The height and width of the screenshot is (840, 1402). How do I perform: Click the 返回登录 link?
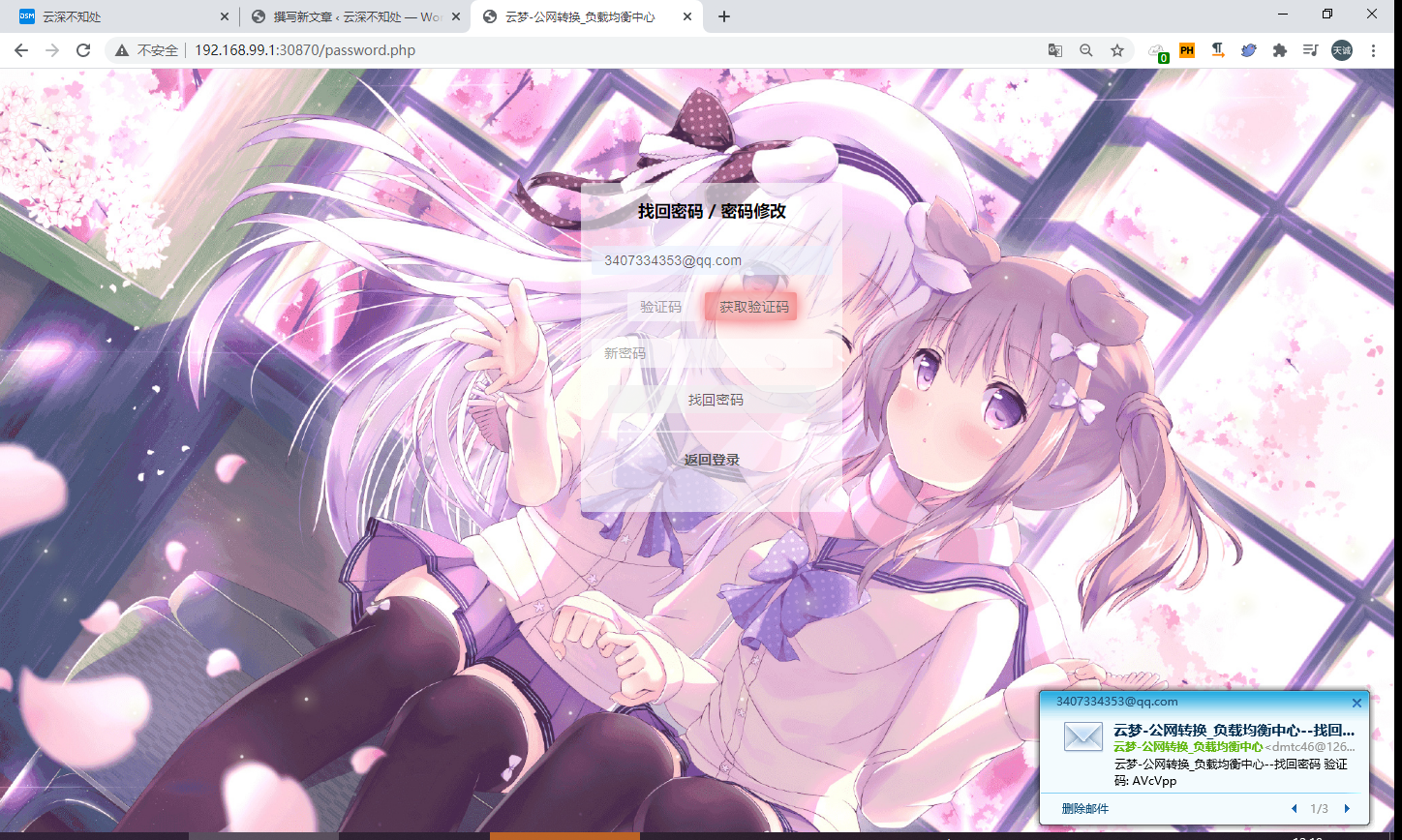712,460
